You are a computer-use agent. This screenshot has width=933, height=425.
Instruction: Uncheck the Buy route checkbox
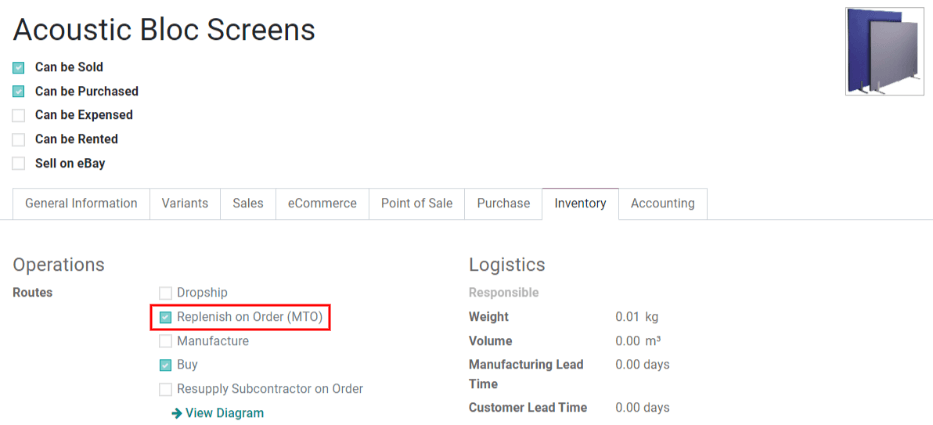tap(166, 366)
